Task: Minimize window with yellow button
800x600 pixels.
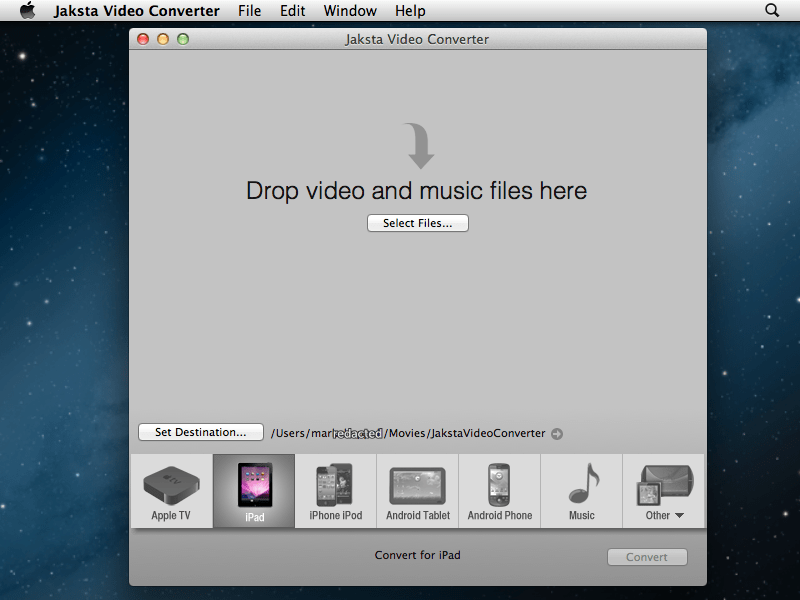Action: (163, 39)
